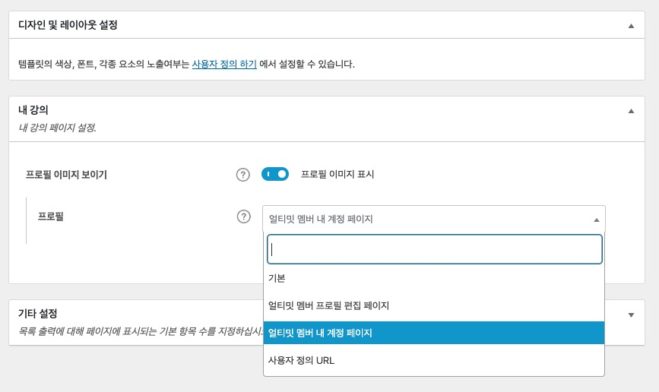Click 프로필 이미지 표시 toggle label text

click(337, 174)
